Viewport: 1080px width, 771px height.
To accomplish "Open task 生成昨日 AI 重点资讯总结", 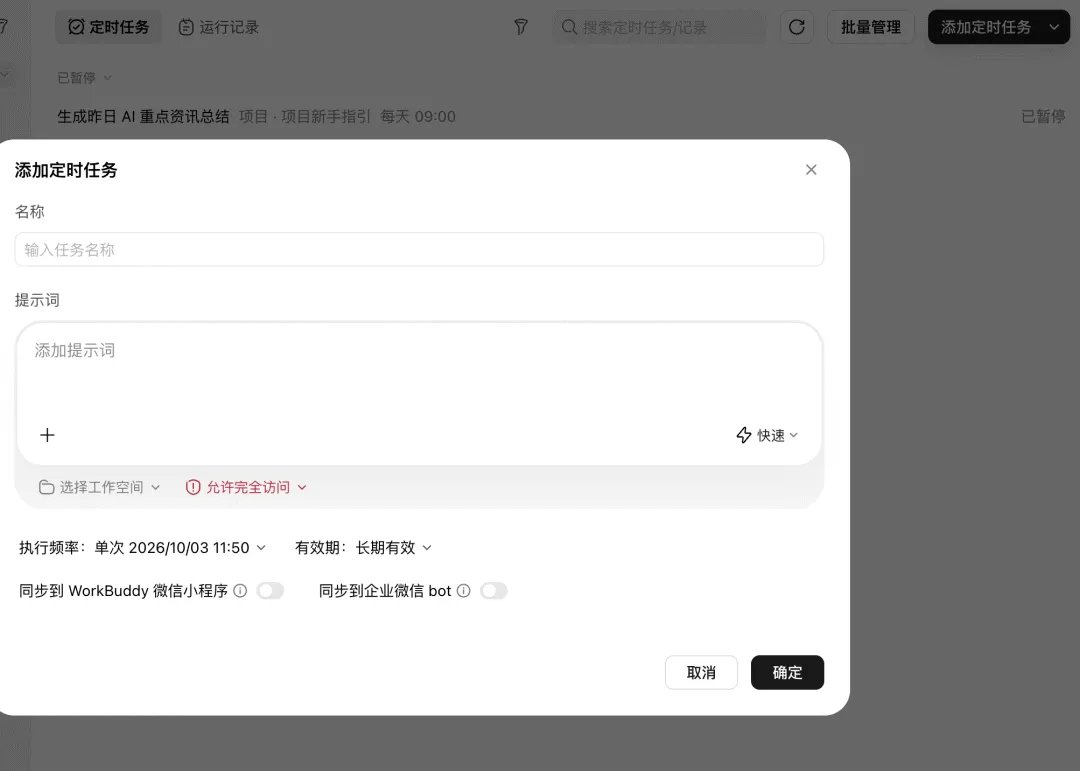I will (143, 116).
